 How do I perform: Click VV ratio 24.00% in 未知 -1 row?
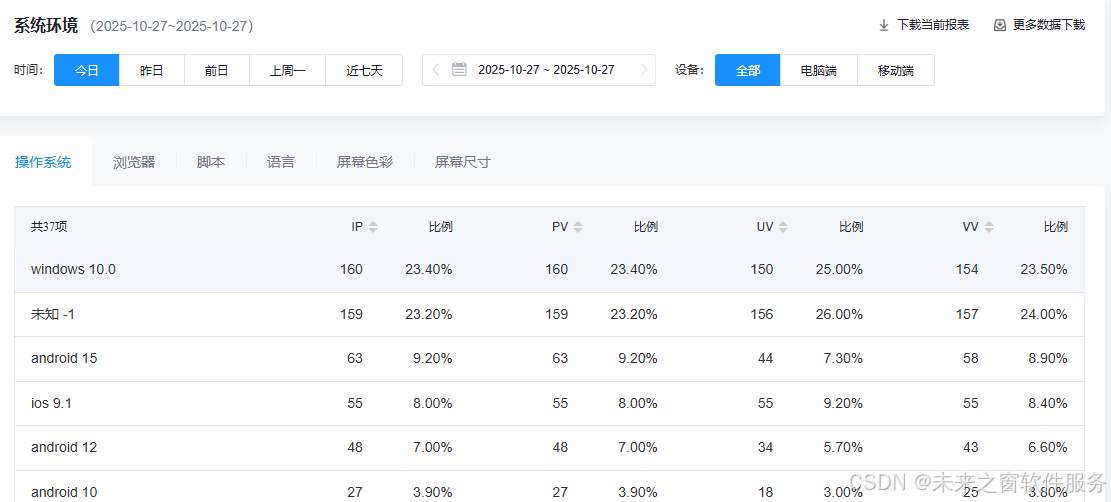(1044, 314)
